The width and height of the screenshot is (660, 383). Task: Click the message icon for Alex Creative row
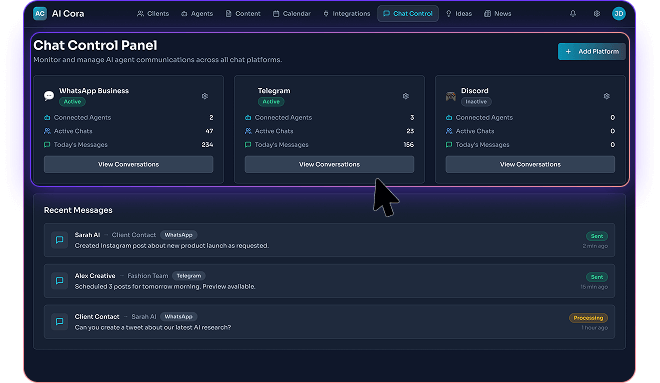[x=59, y=280]
